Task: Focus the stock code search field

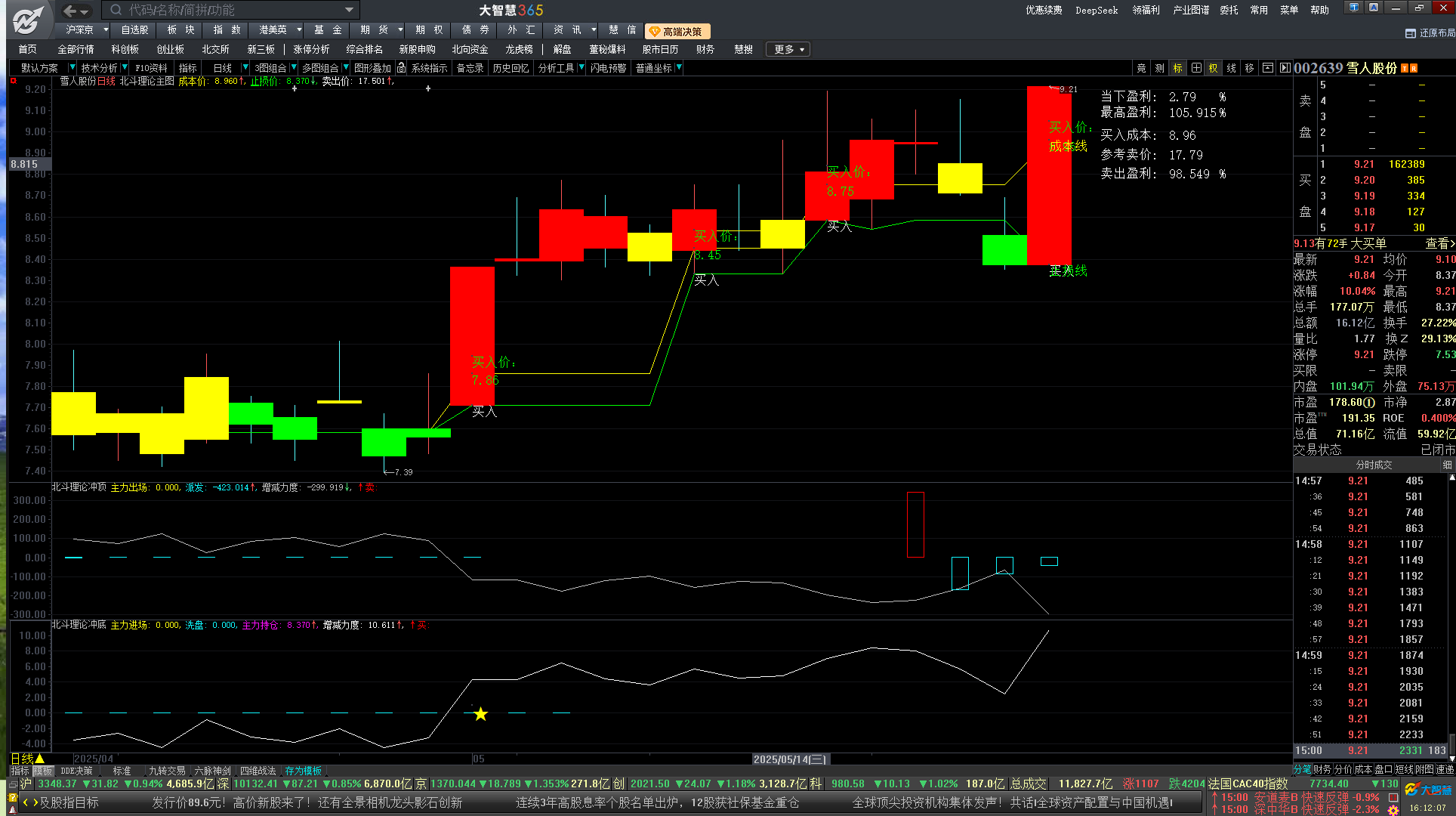Action: coord(231,10)
